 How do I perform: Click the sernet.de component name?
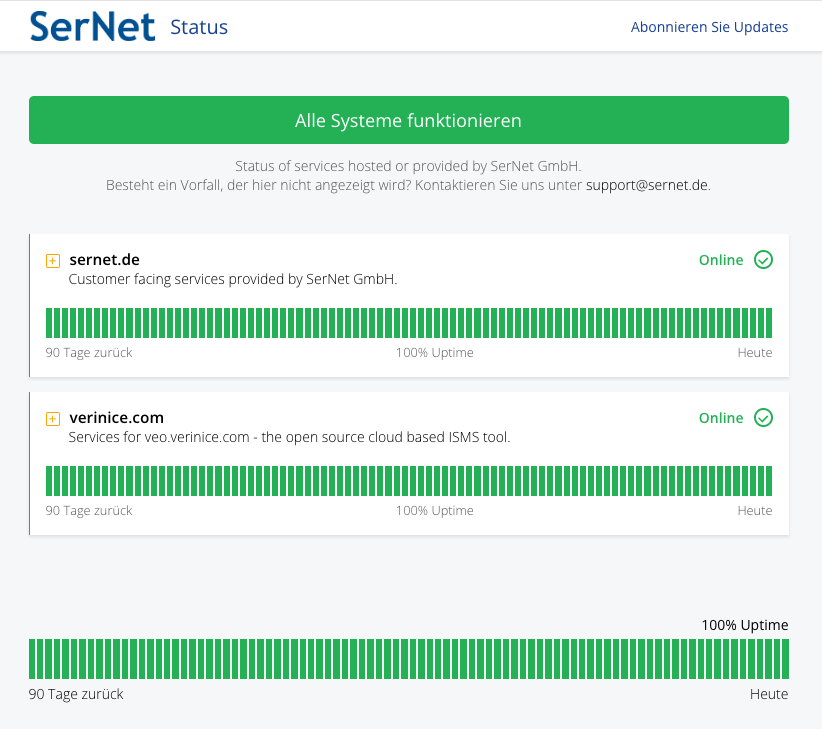point(104,260)
